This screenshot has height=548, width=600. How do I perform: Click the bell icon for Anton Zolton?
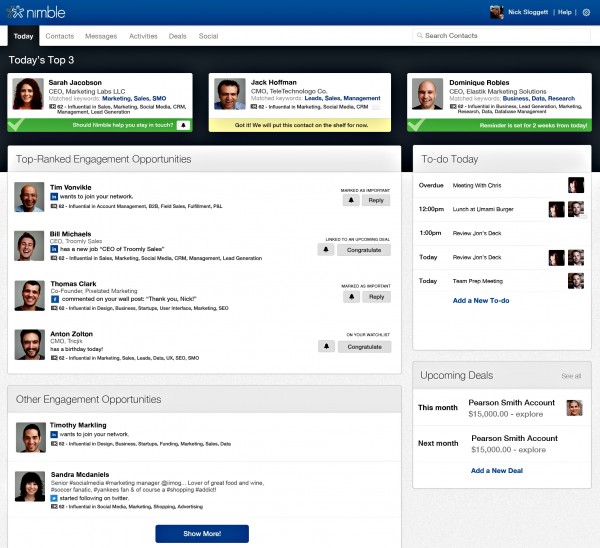(326, 347)
